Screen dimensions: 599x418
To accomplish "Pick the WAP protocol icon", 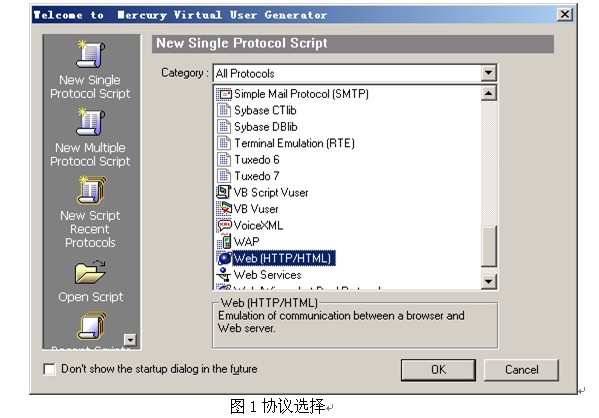I will [224, 241].
